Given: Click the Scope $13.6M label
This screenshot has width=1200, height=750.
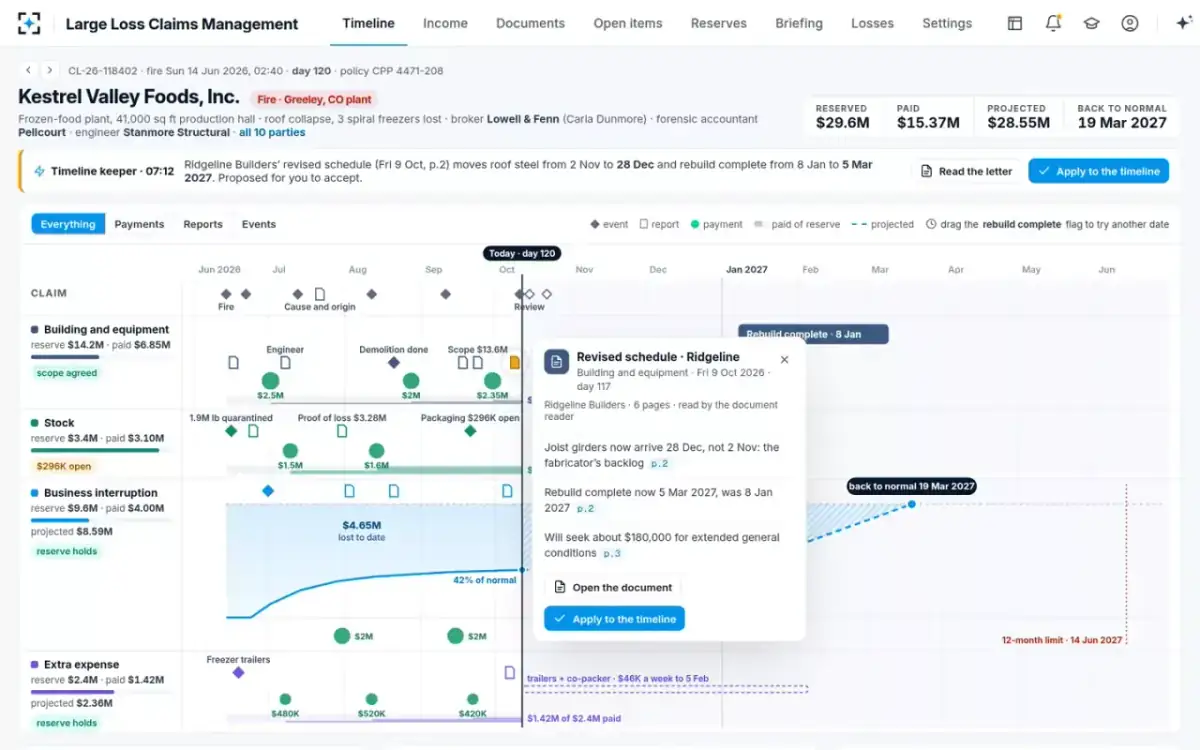Looking at the screenshot, I should click(x=477, y=349).
